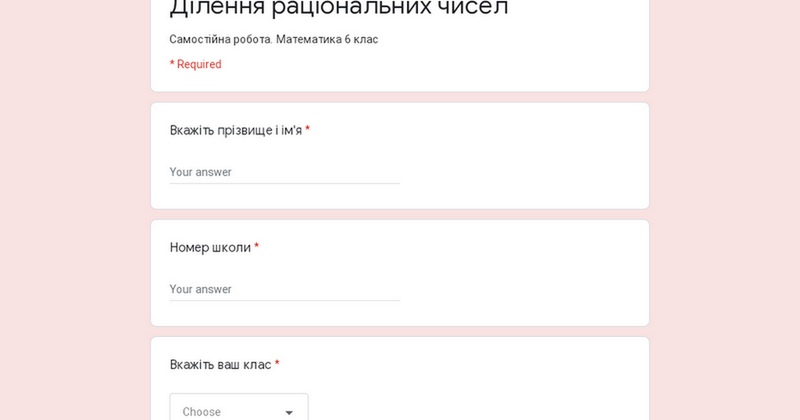Click the 'Choose' placeholder text
This screenshot has width=800, height=420.
202,412
